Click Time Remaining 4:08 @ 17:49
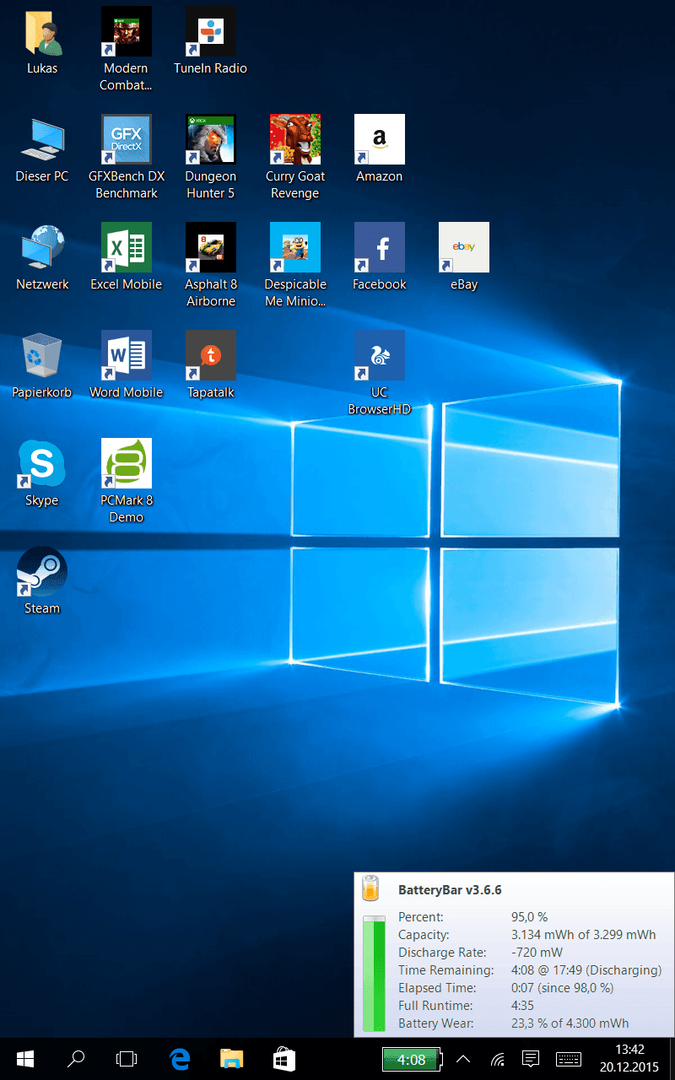This screenshot has width=675, height=1080. pos(586,970)
